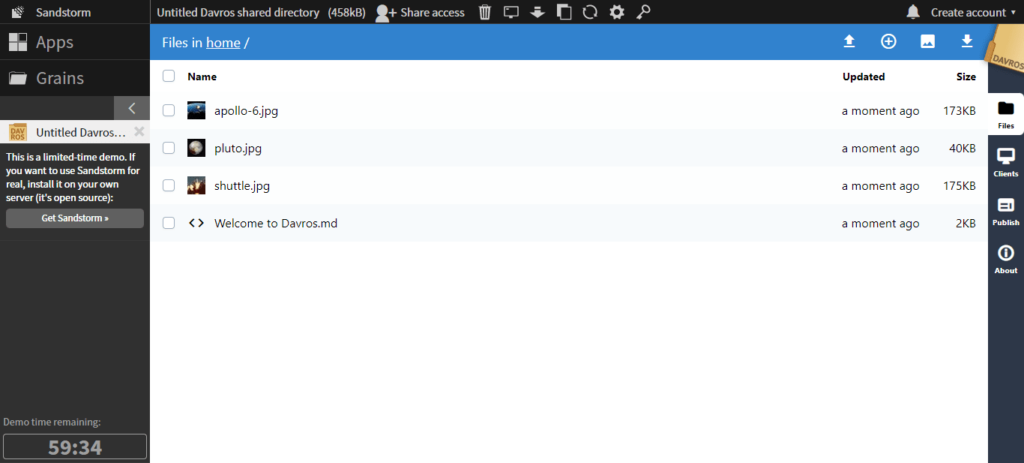Check the box for pluto.jpg
Image resolution: width=1024 pixels, height=463 pixels.
coord(169,148)
